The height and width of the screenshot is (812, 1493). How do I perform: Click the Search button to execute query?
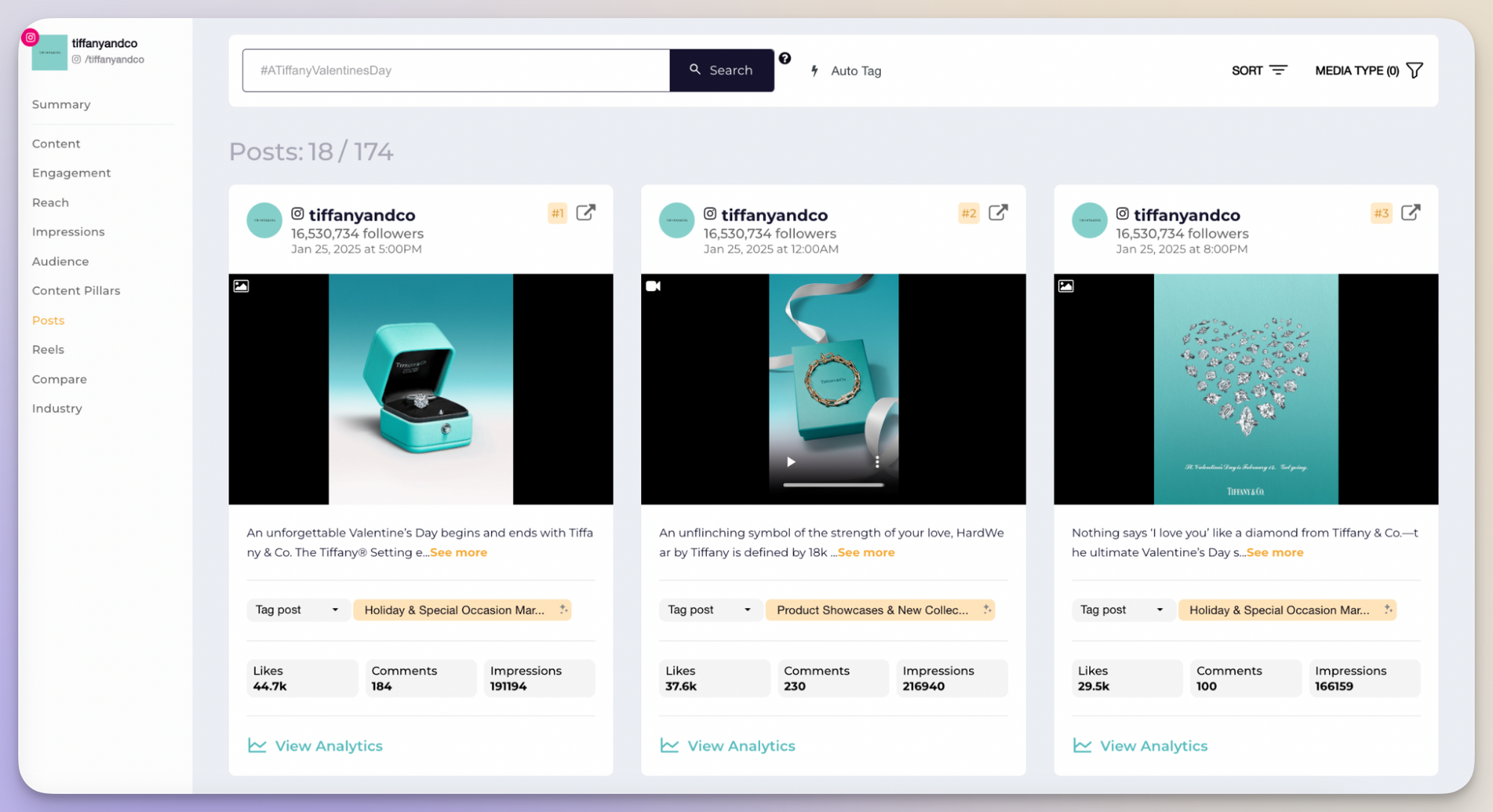tap(720, 70)
